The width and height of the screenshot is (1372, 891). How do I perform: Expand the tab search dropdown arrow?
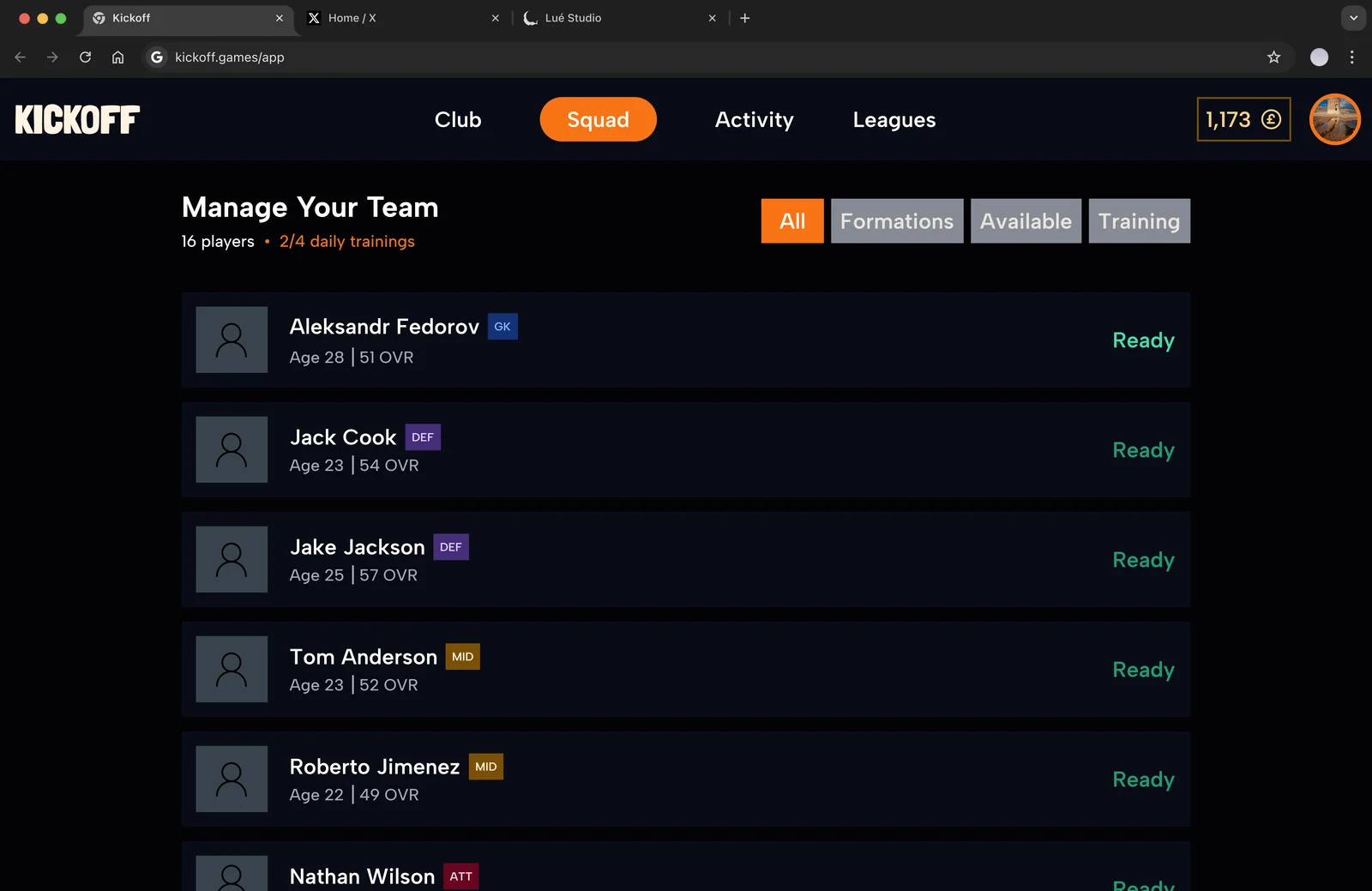click(x=1353, y=18)
